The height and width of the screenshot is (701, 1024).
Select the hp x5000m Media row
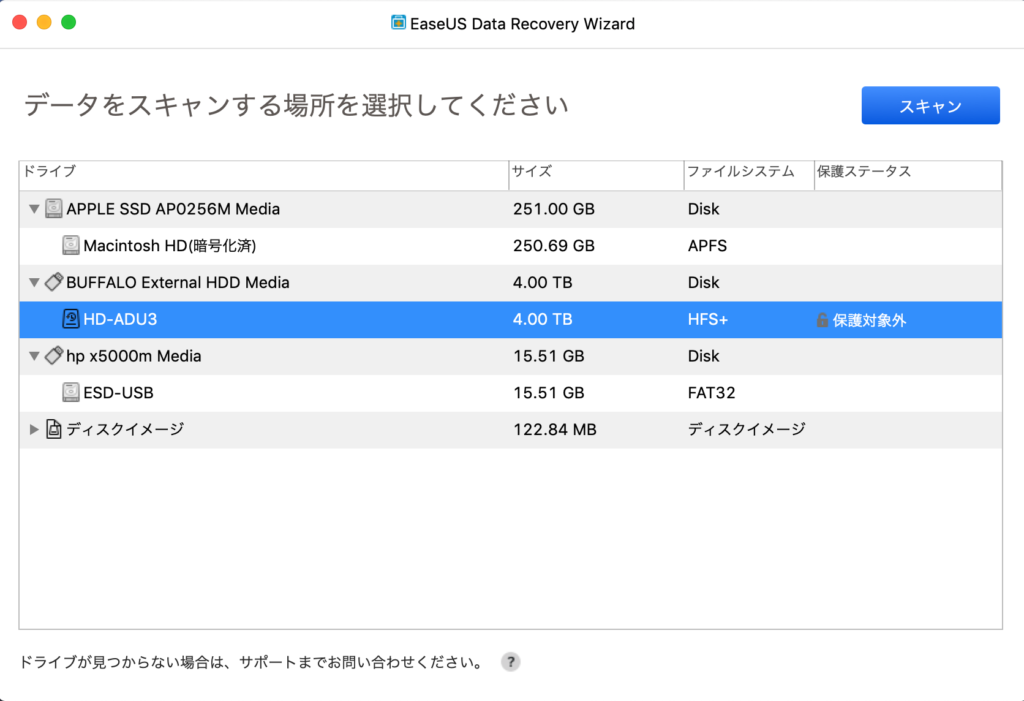point(511,356)
